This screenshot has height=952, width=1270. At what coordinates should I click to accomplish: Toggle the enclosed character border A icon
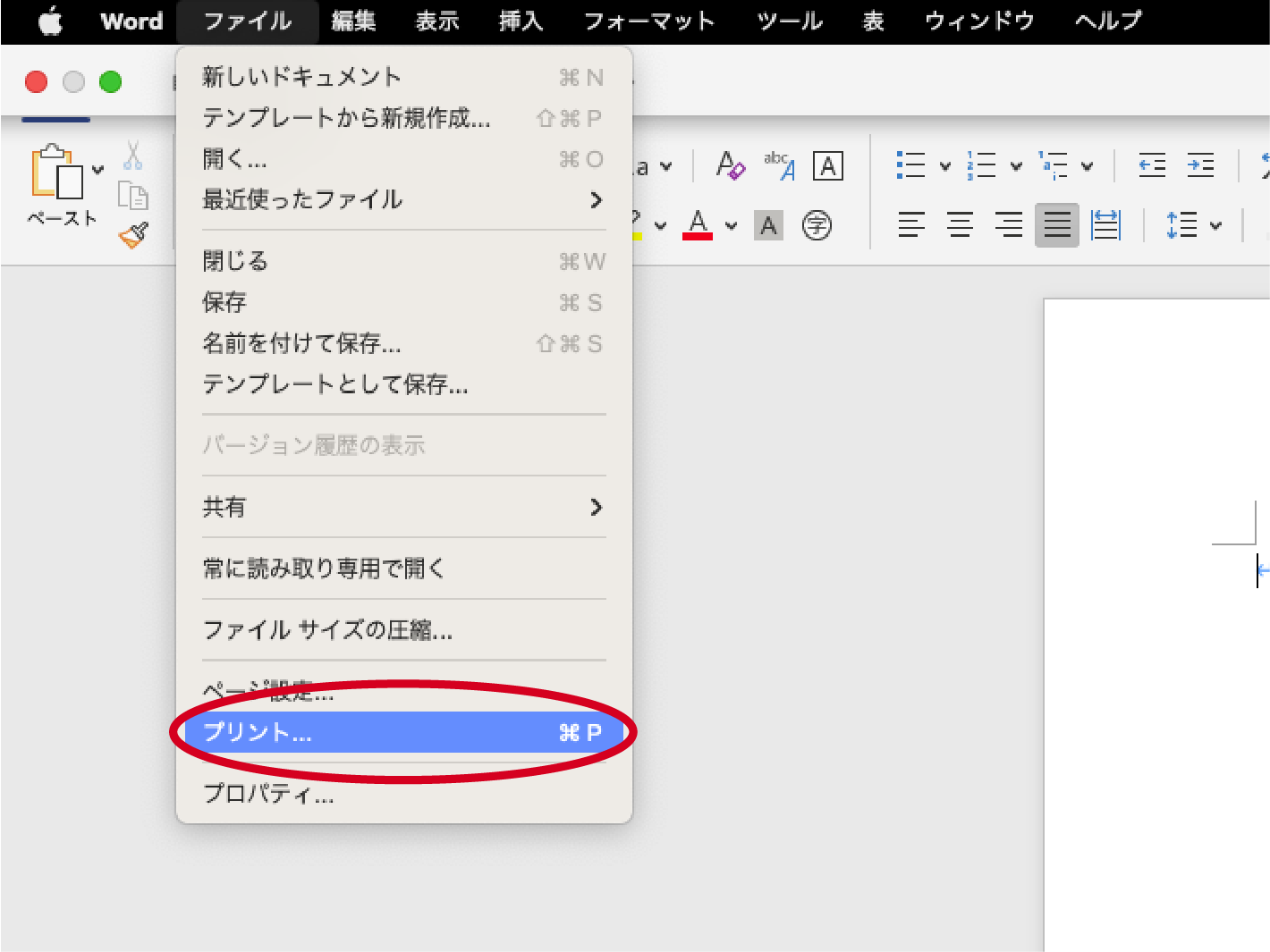(x=828, y=166)
